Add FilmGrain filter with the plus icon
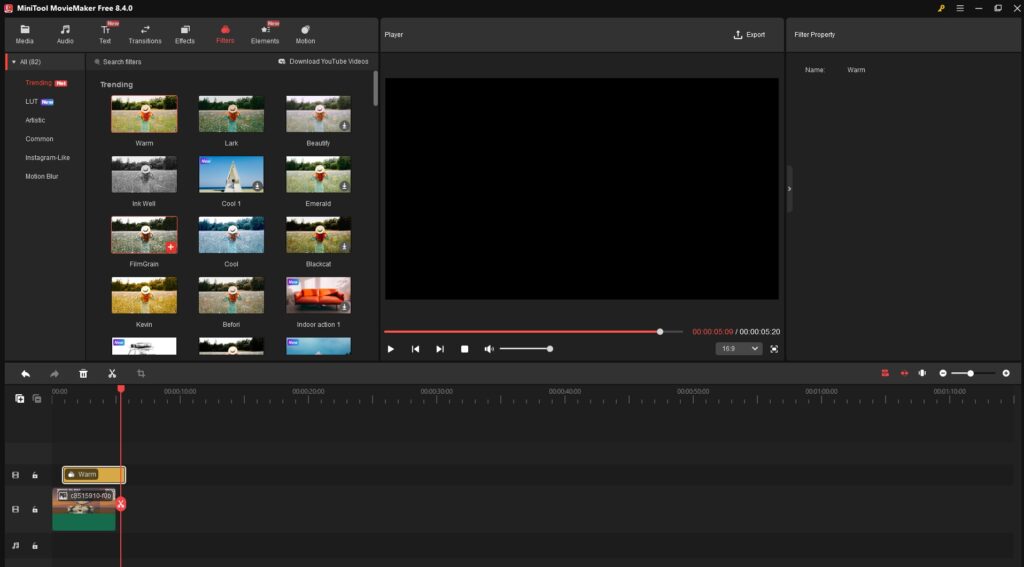The width and height of the screenshot is (1024, 567). (170, 247)
